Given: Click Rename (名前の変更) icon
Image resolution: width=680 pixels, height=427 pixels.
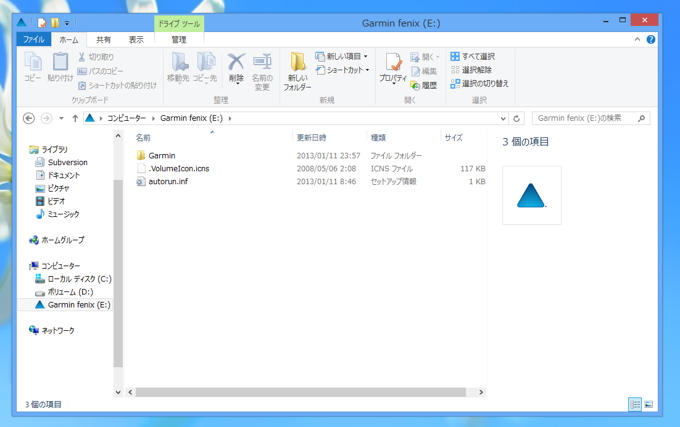Looking at the screenshot, I should tap(262, 62).
